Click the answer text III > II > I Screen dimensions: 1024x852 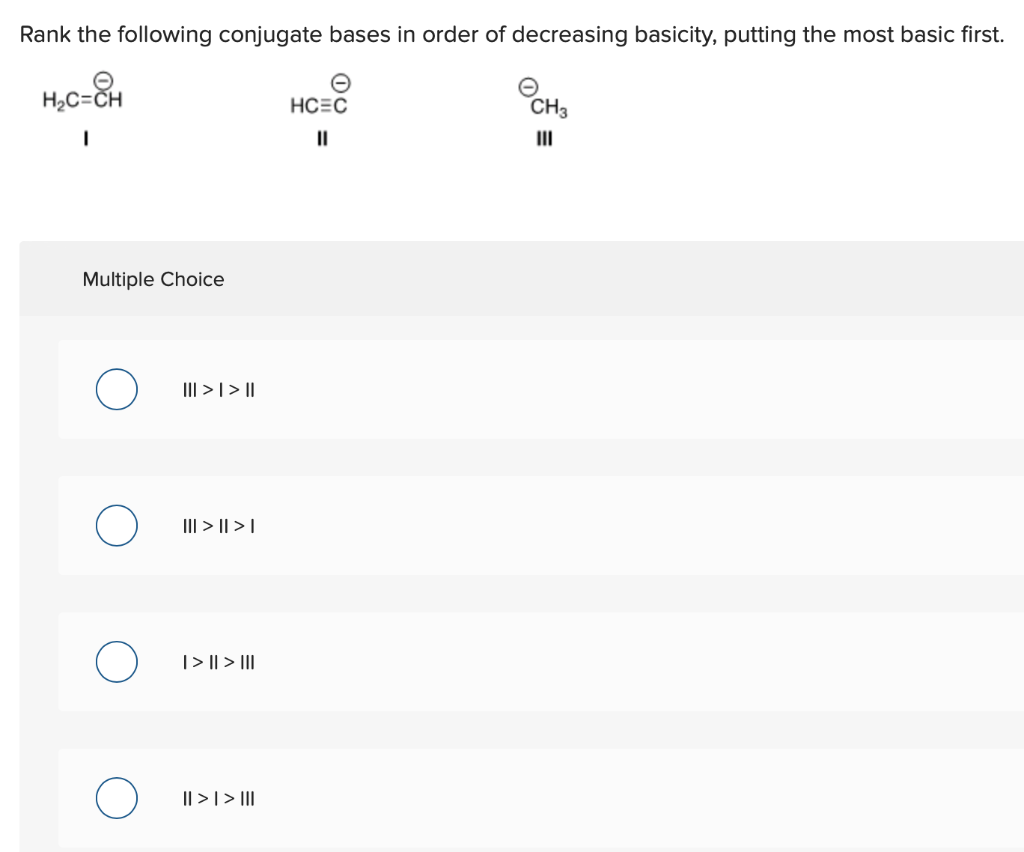click(219, 525)
